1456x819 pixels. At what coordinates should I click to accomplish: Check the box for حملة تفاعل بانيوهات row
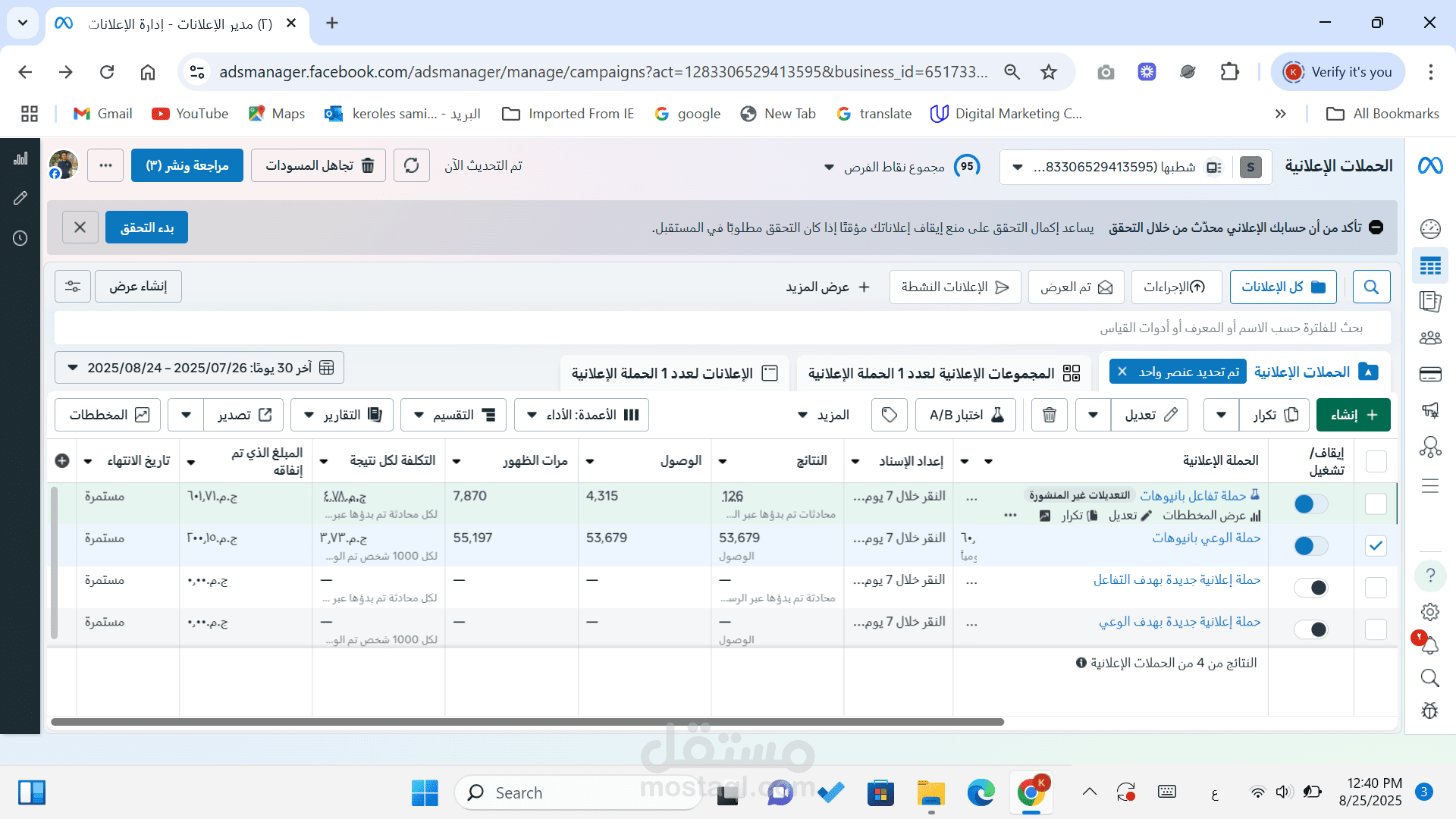1376,504
